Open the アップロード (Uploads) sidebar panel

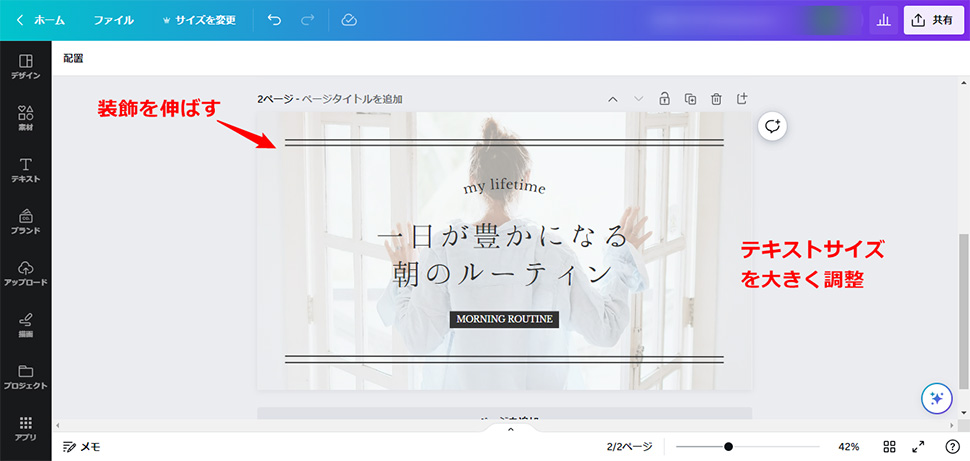[x=25, y=274]
